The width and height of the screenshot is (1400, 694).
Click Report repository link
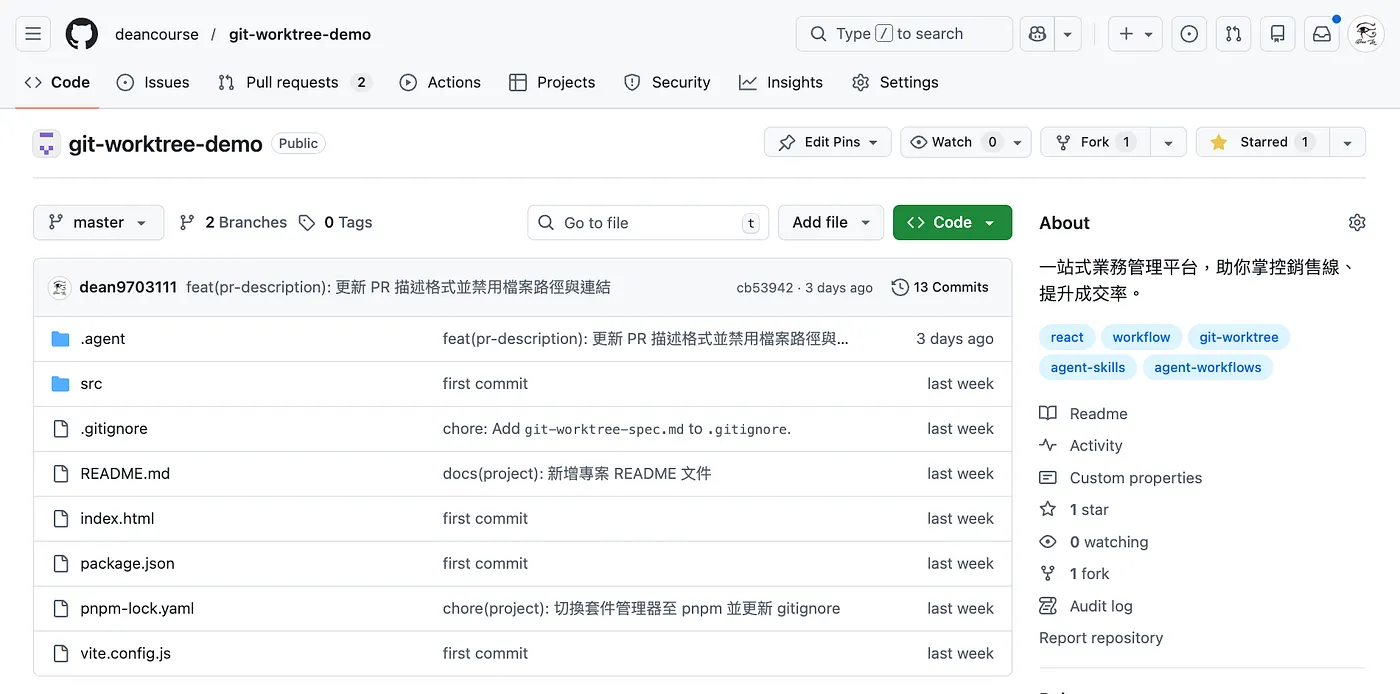click(1101, 638)
